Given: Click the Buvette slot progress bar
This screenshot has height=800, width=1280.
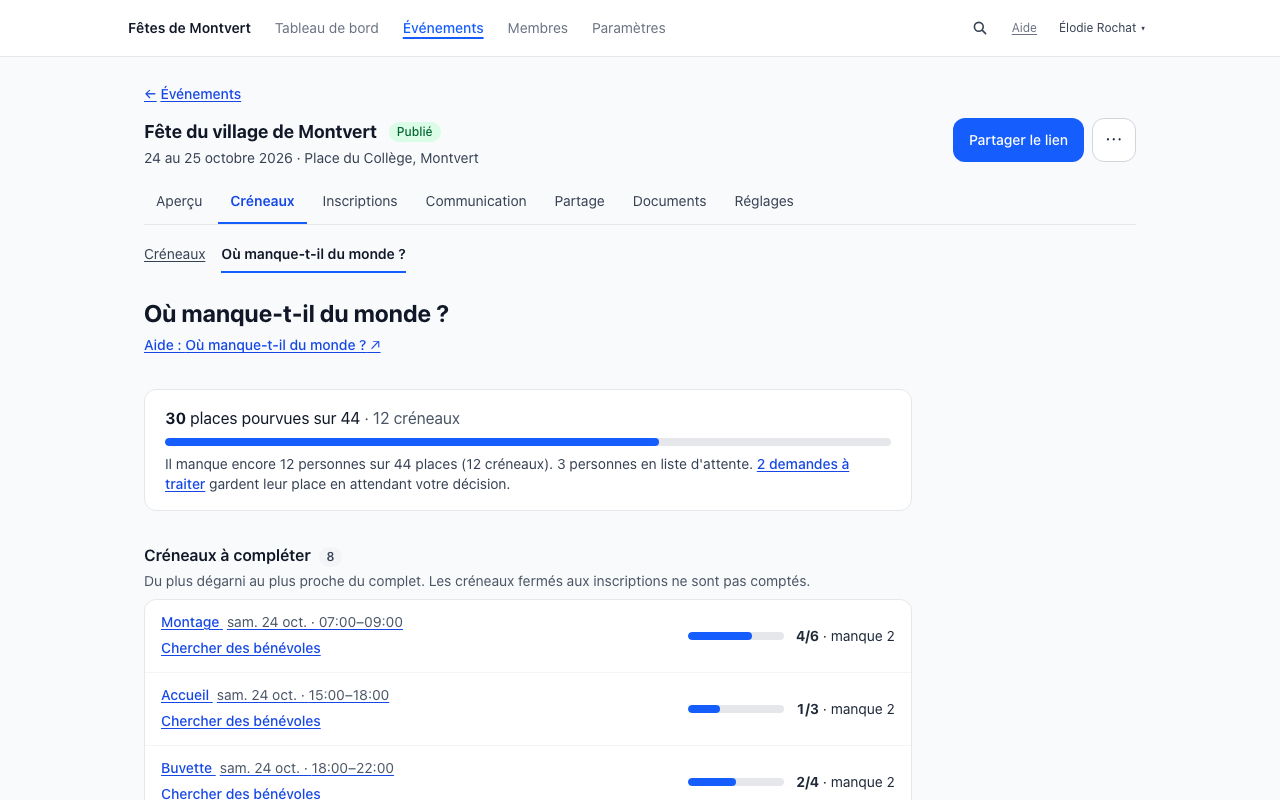Looking at the screenshot, I should (x=736, y=782).
